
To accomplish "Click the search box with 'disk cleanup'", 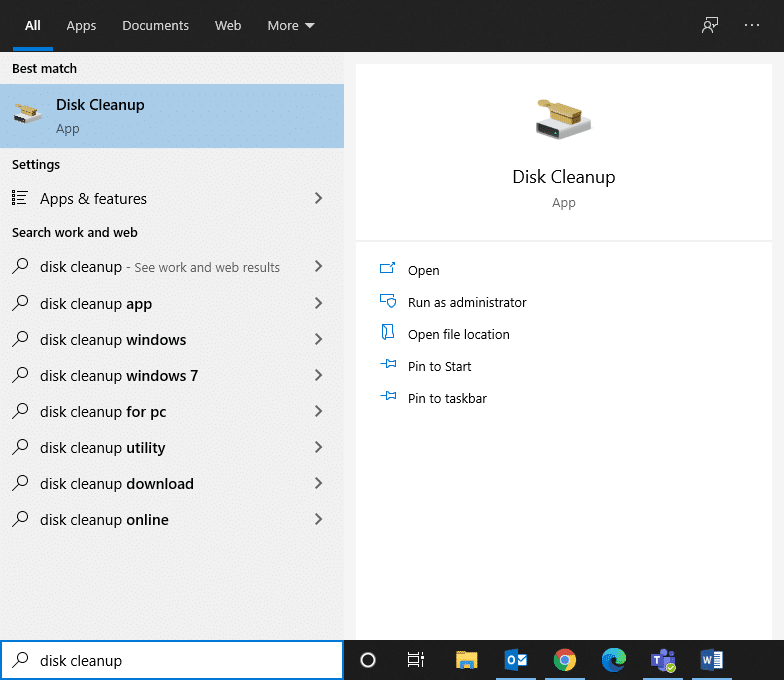I will (x=172, y=660).
